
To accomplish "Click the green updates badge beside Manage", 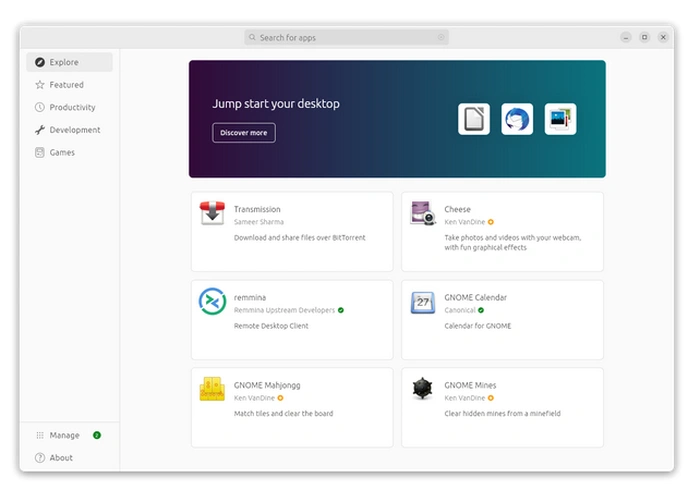I will [x=97, y=435].
